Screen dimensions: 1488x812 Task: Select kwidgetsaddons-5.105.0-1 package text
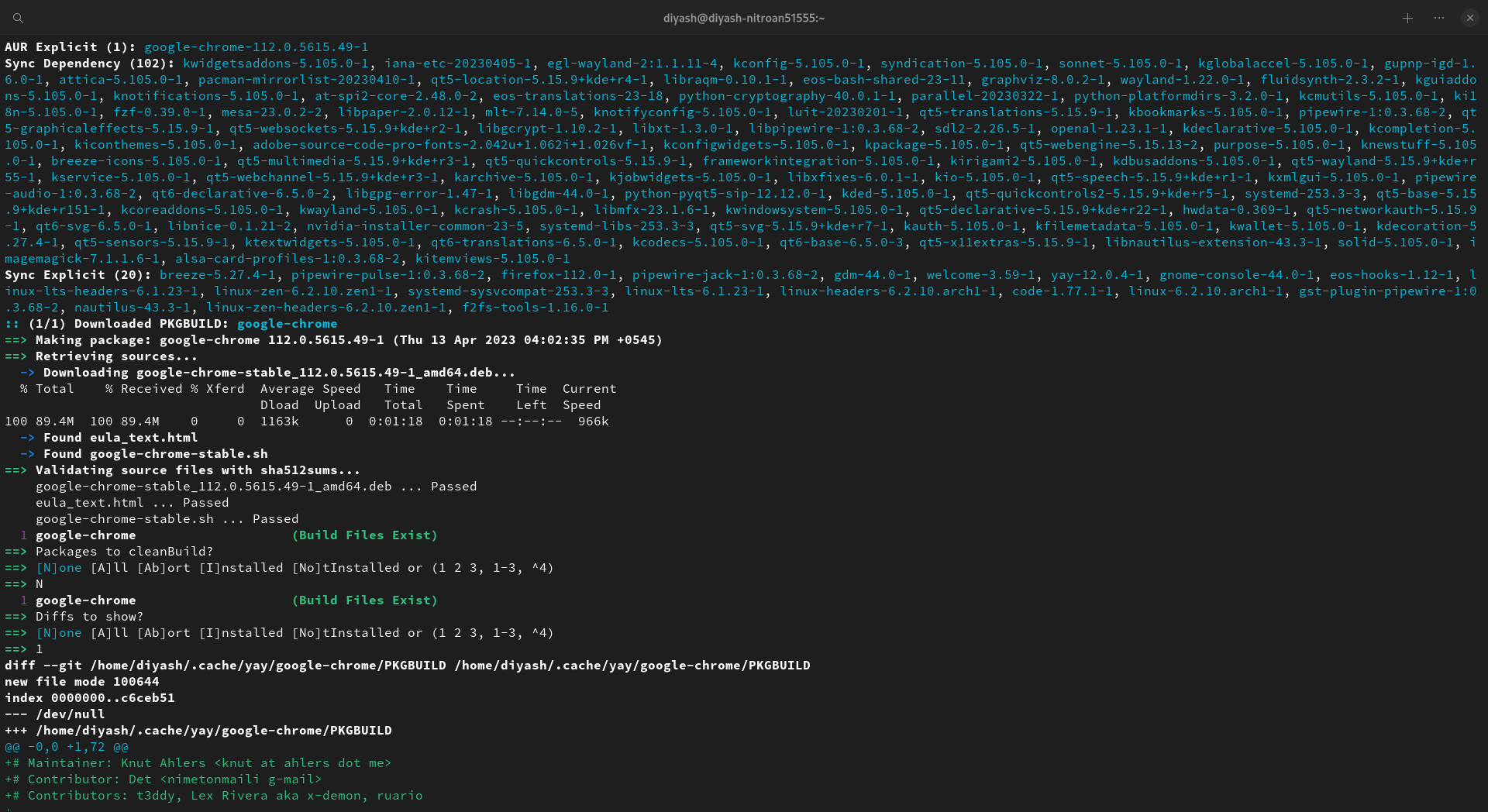pos(276,64)
